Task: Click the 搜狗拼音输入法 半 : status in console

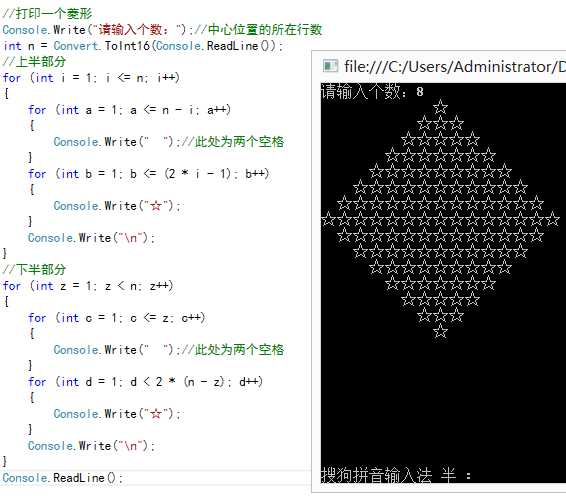Action: [396, 475]
